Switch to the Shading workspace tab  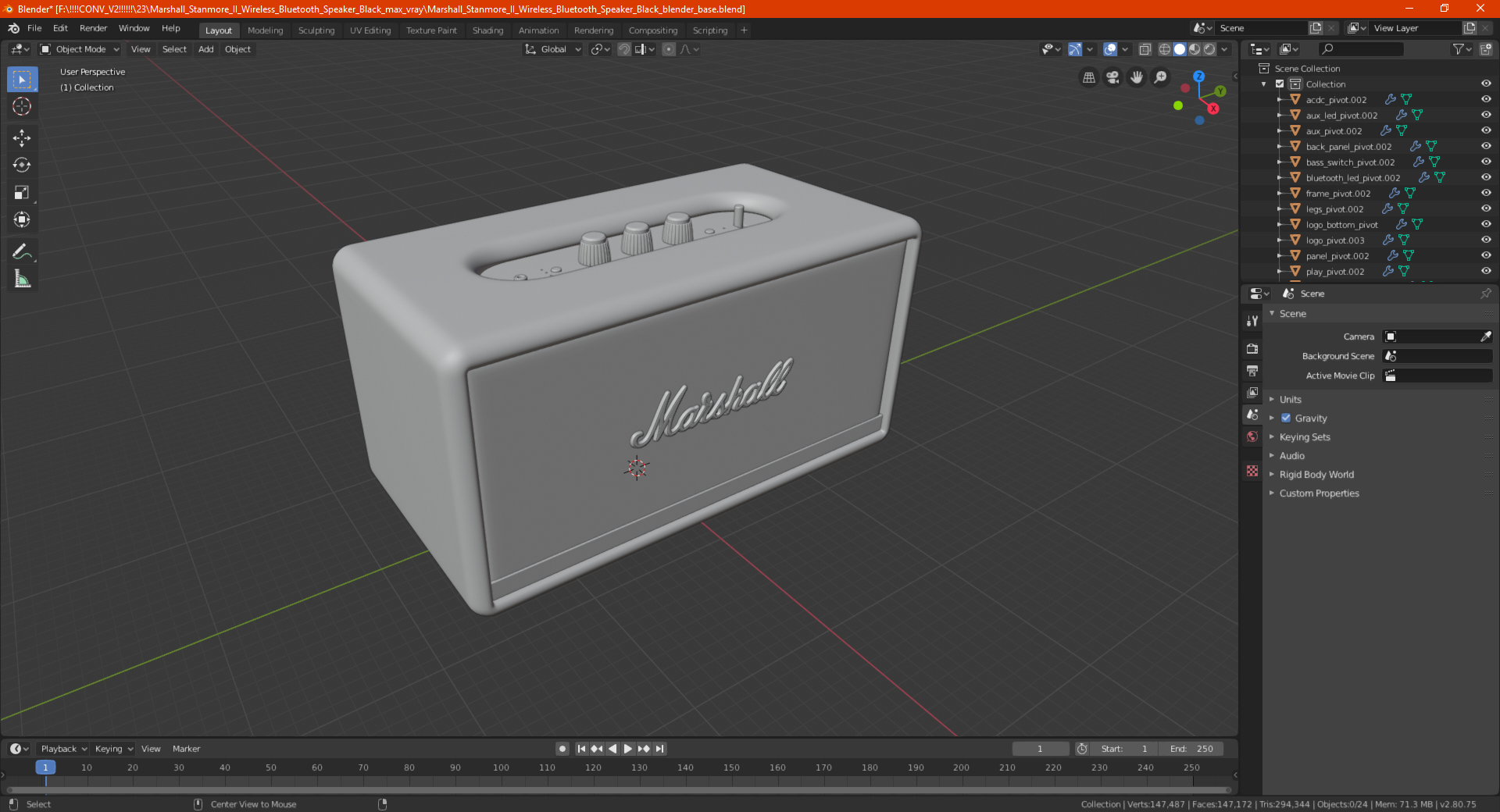pos(487,30)
